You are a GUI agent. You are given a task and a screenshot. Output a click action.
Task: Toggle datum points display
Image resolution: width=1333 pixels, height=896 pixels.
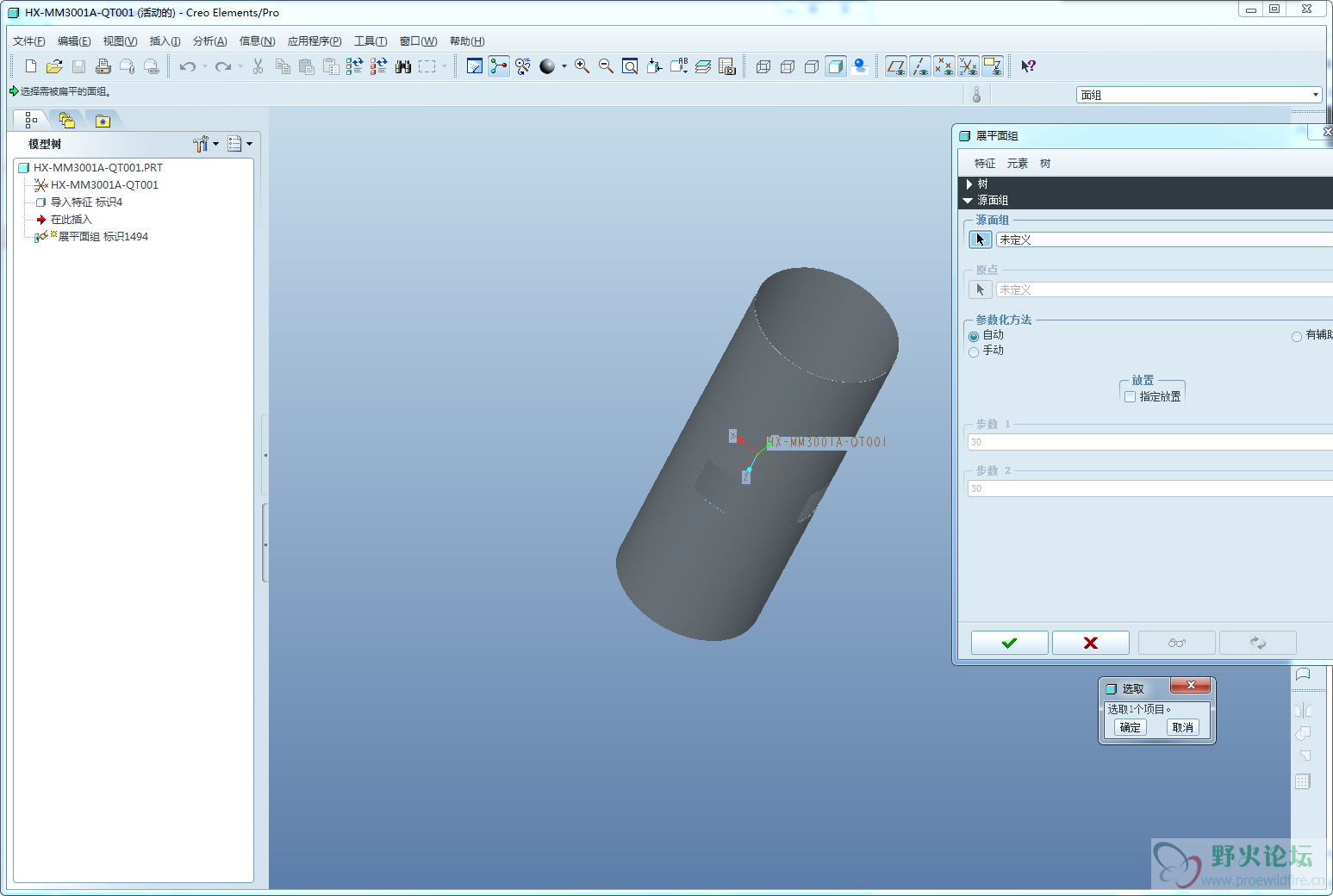pyautogui.click(x=944, y=66)
